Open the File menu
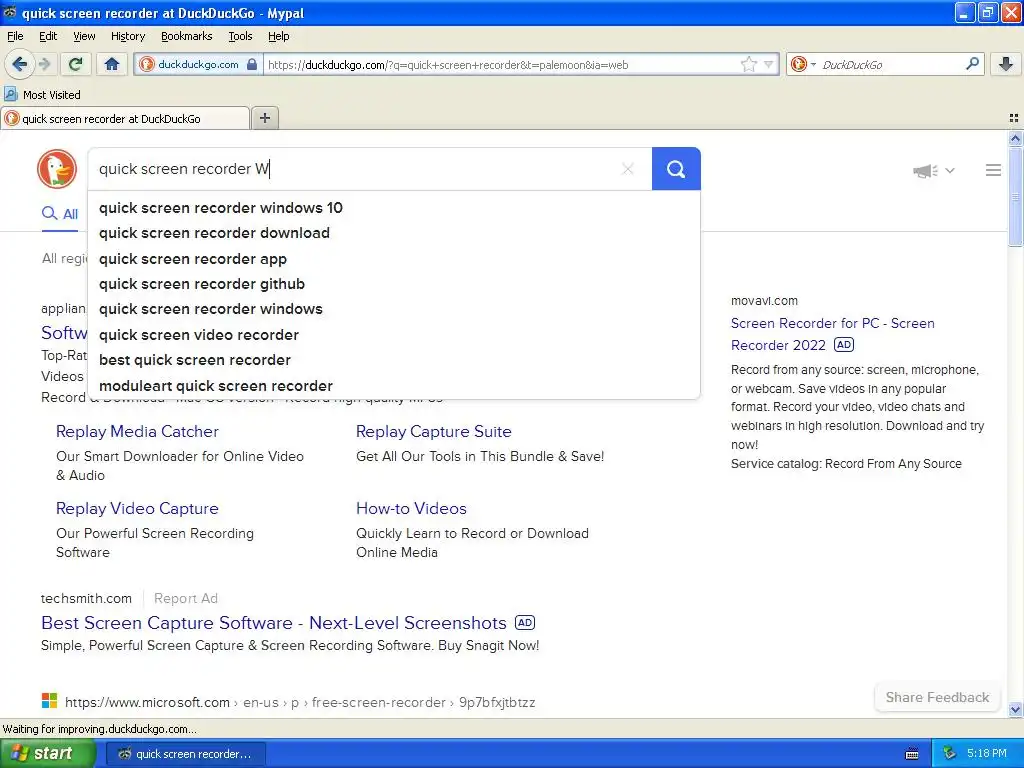Viewport: 1024px width, 768px height. pos(15,36)
